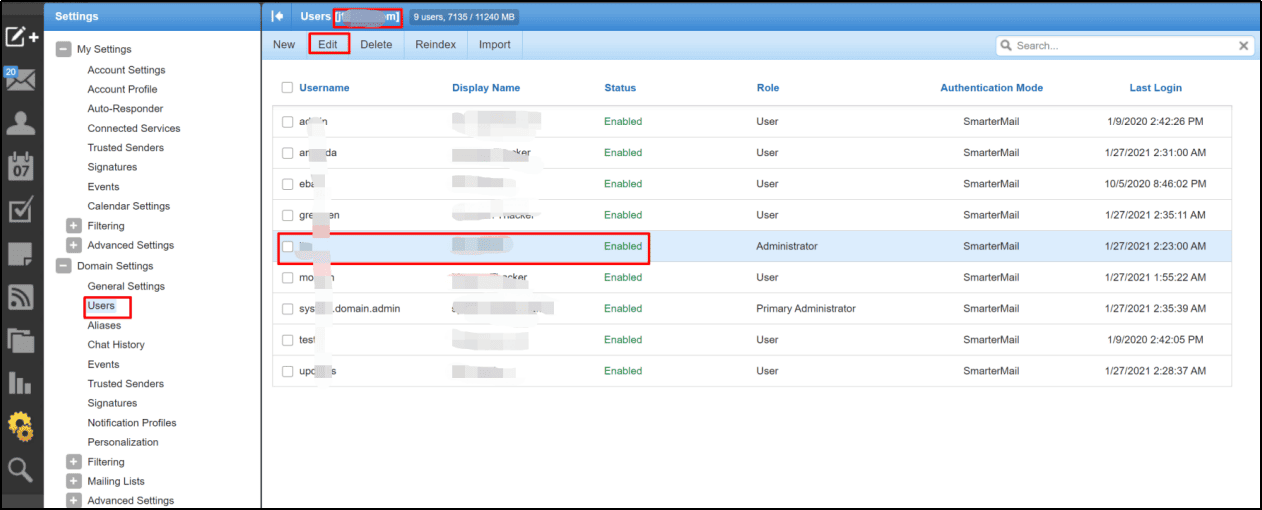Collapse the Domain Settings tree node
Image resolution: width=1262 pixels, height=510 pixels.
64,266
